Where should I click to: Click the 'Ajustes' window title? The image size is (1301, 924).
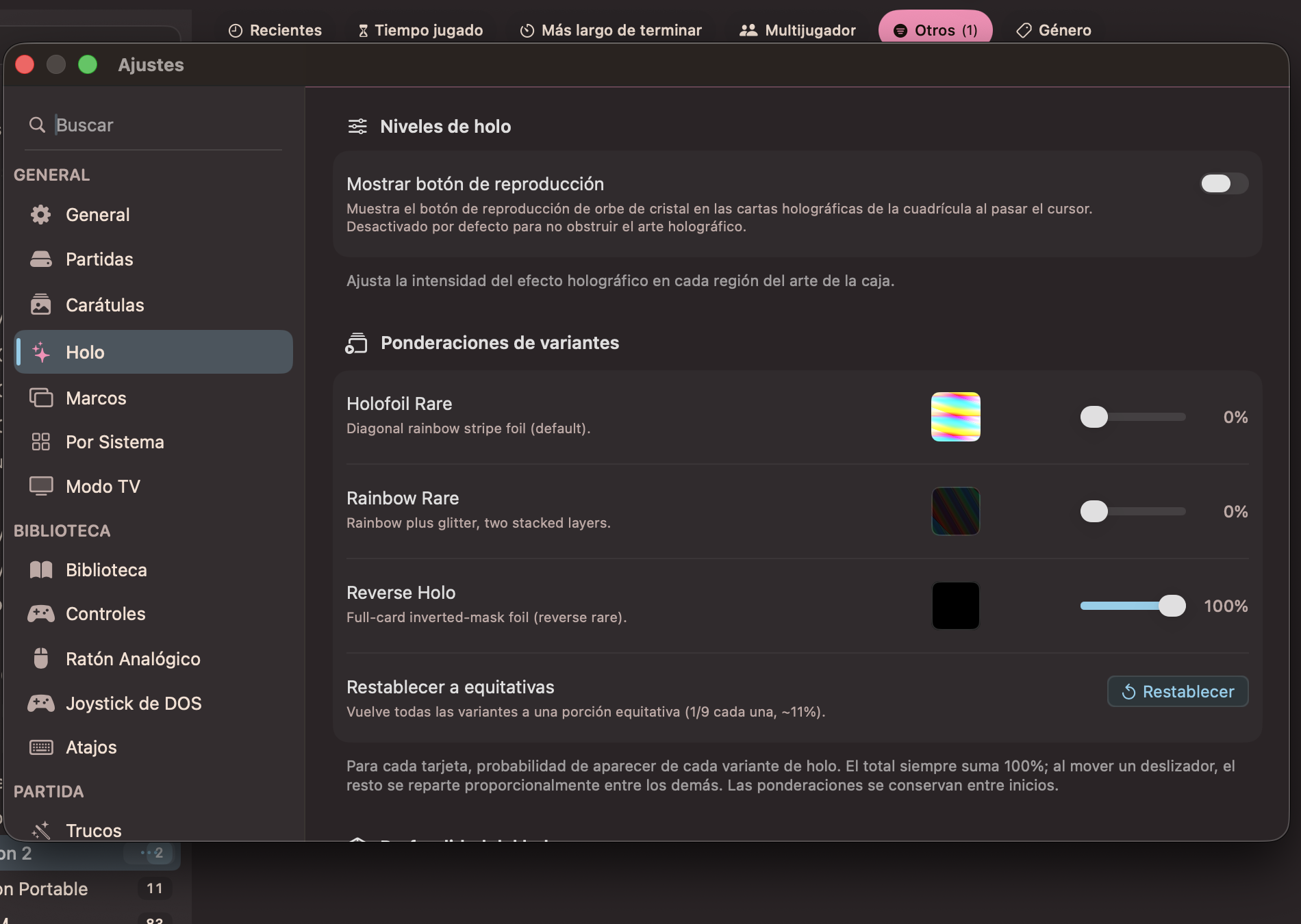click(x=151, y=64)
